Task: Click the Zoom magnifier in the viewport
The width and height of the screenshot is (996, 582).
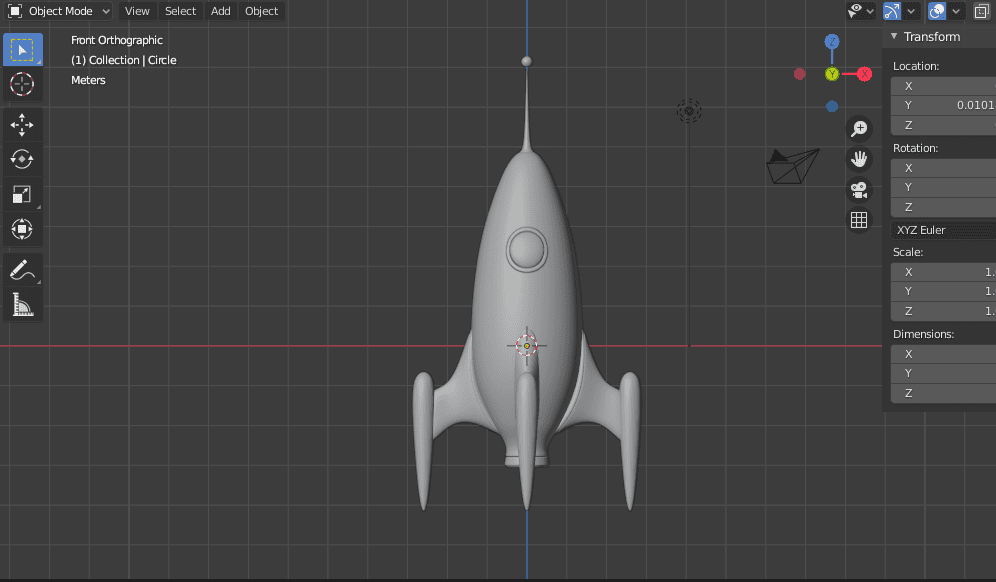Action: pos(859,128)
